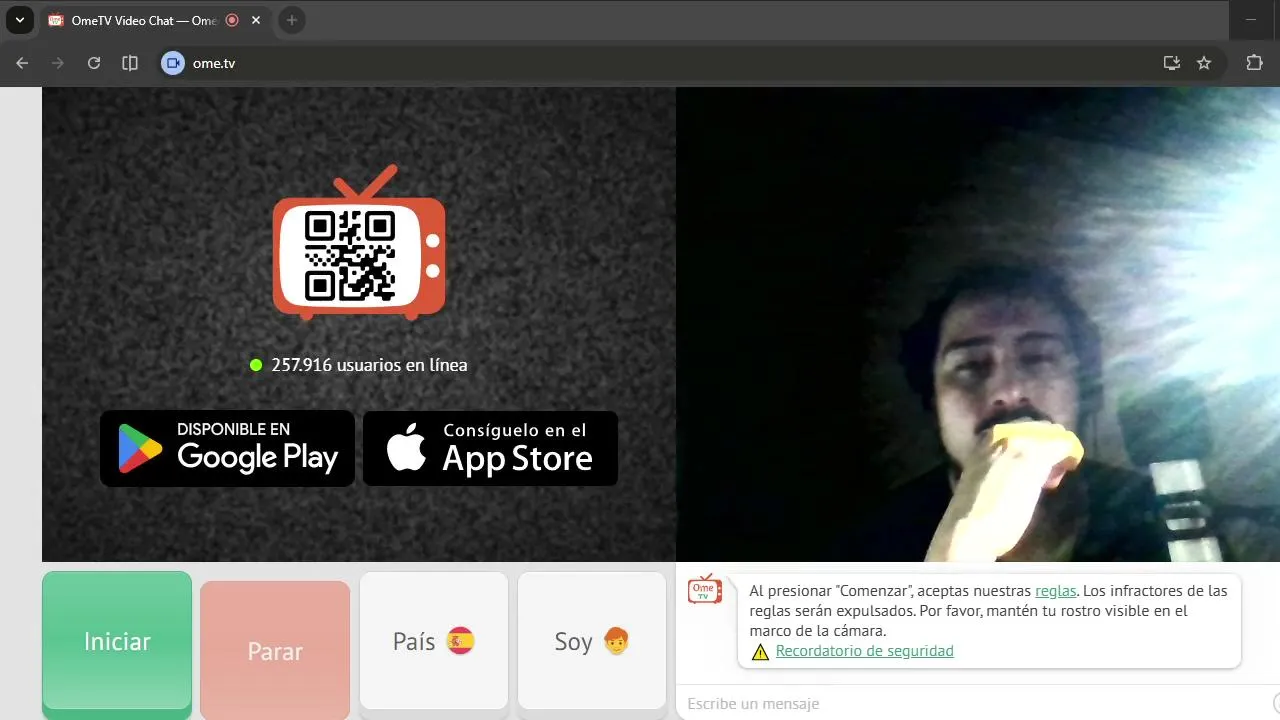Open the reglas link
1280x720 pixels.
[x=1055, y=591]
